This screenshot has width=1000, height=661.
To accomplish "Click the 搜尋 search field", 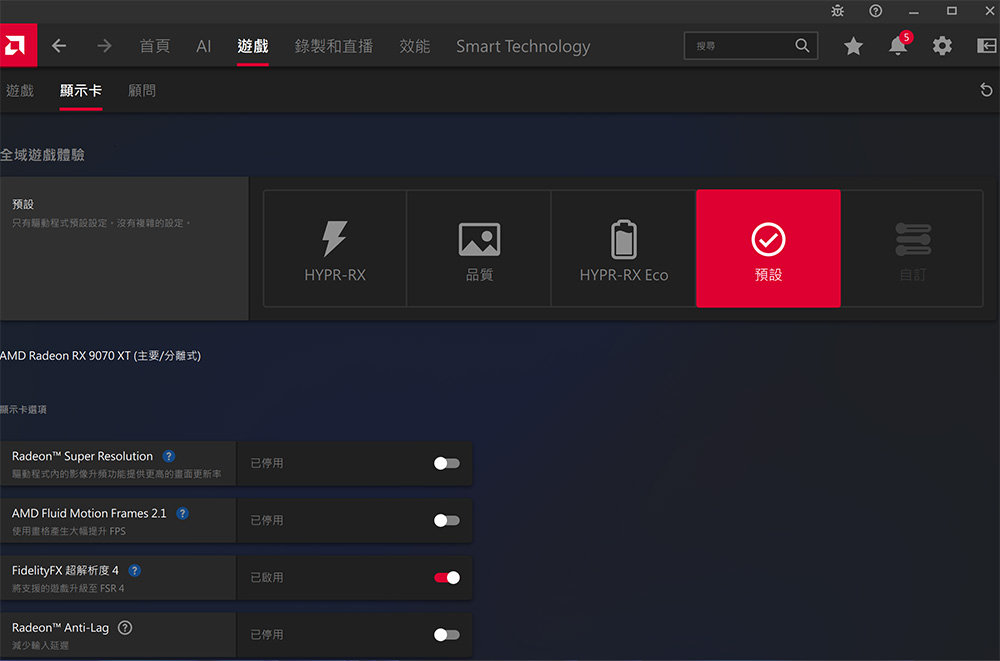I will coord(740,46).
